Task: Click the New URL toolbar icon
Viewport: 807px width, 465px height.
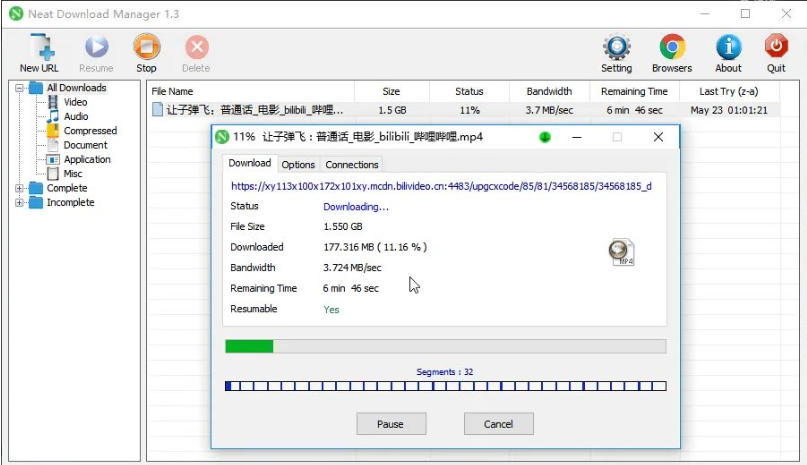Action: pyautogui.click(x=43, y=47)
